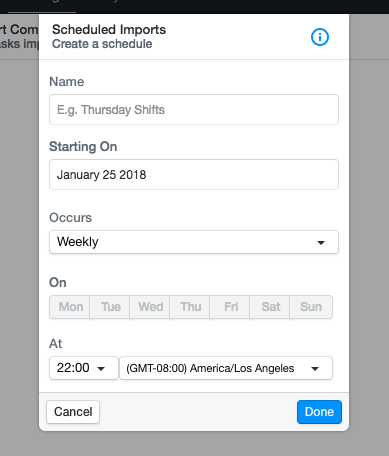Screen dimensions: 389x456
Task: Enable Fri in the day selector
Action: [x=230, y=307]
